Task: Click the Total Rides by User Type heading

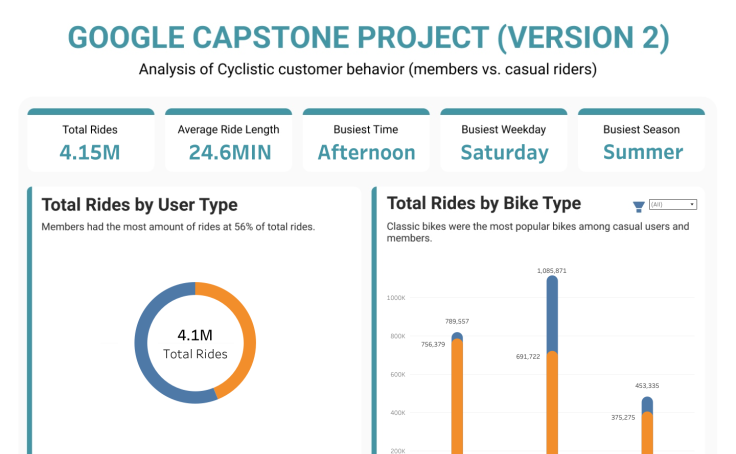Action: click(140, 205)
